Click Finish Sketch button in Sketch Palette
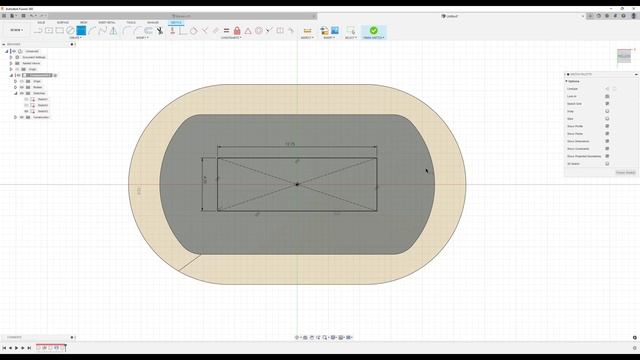This screenshot has width=640, height=360. click(x=625, y=173)
